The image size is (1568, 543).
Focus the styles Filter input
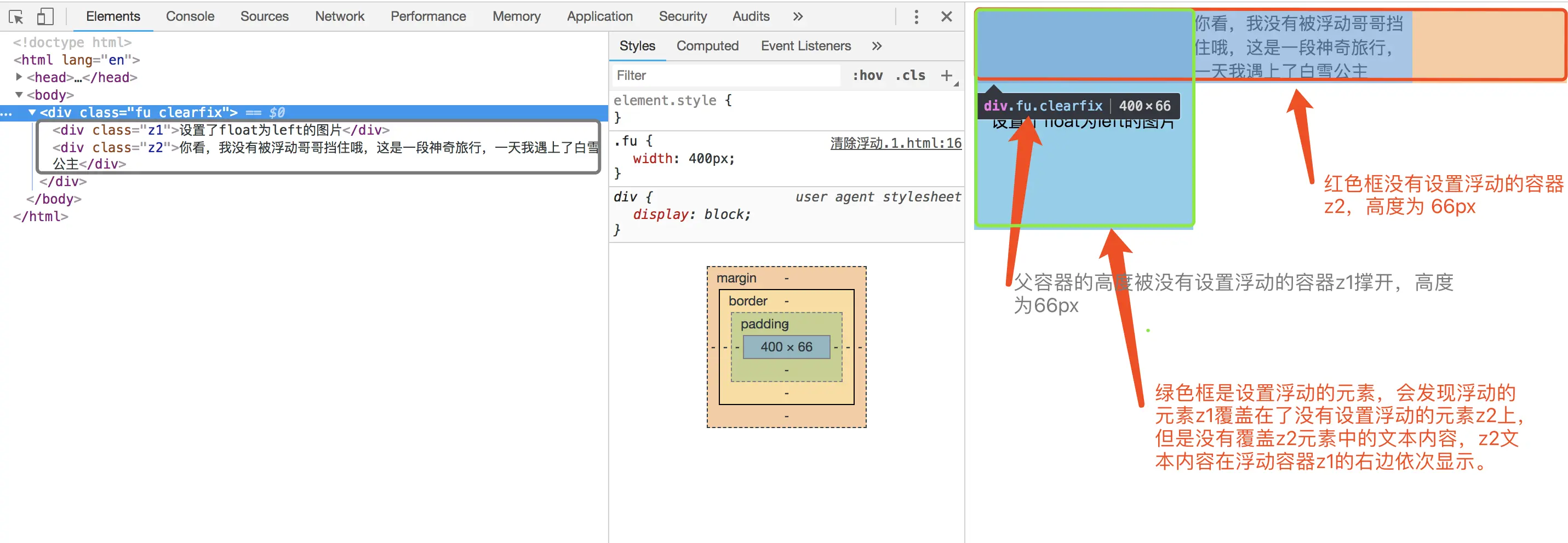[x=725, y=76]
